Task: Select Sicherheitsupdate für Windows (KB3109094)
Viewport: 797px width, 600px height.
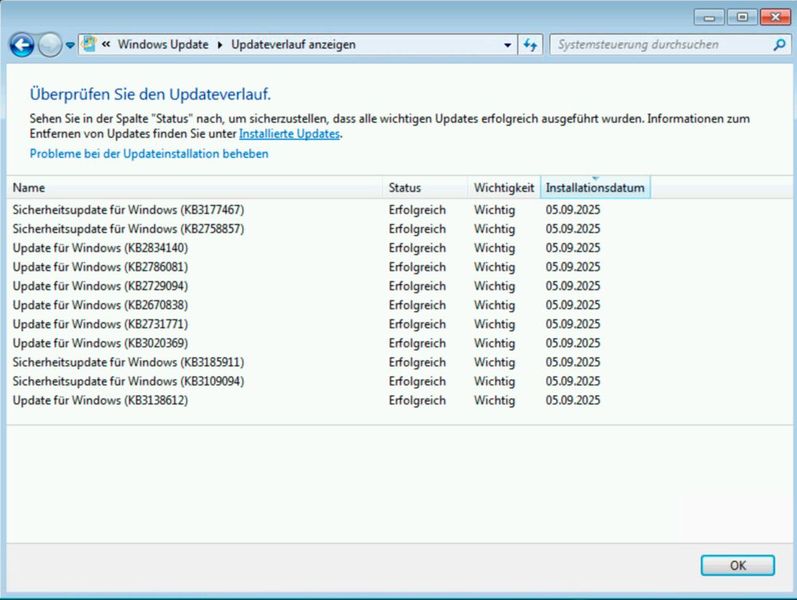Action: pyautogui.click(x=129, y=381)
